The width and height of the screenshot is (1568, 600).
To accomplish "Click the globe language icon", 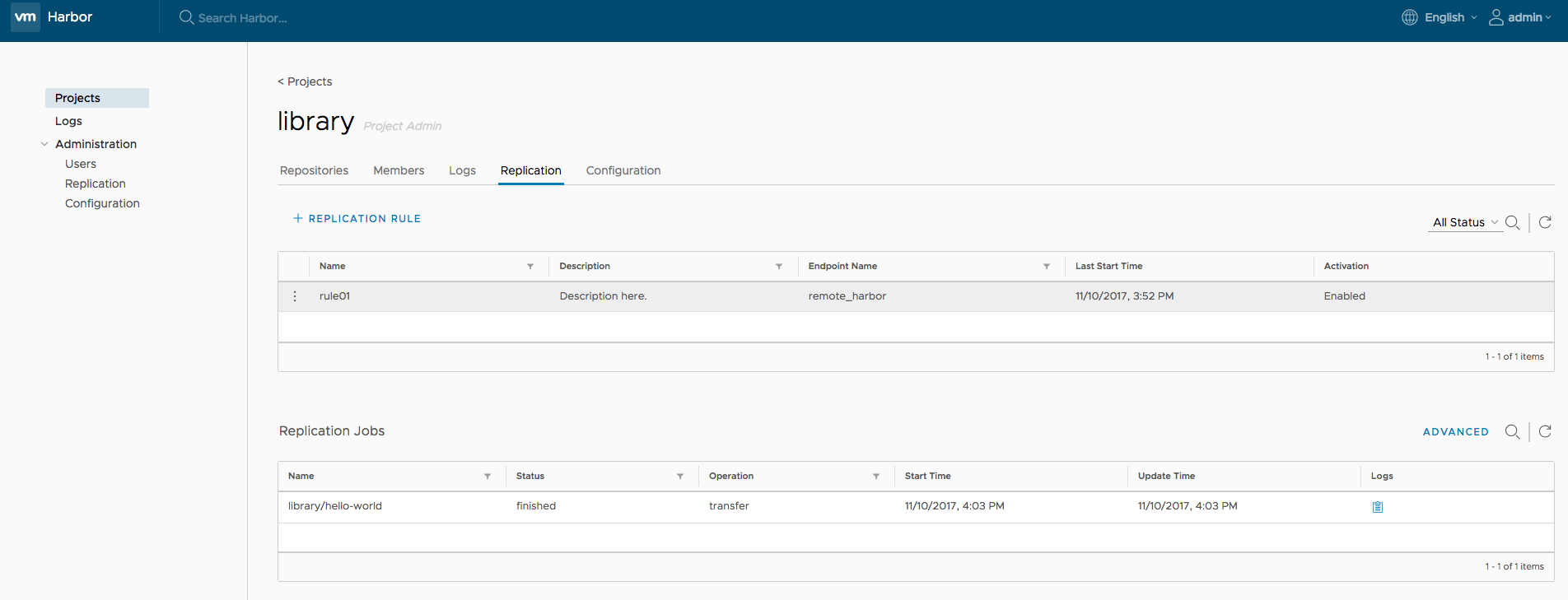I will click(1410, 17).
